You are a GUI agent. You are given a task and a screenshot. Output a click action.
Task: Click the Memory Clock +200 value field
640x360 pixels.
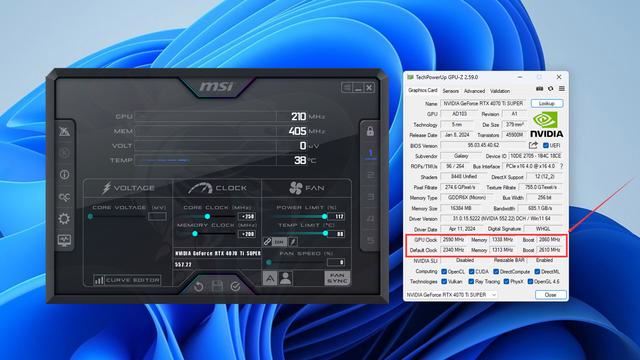click(247, 234)
